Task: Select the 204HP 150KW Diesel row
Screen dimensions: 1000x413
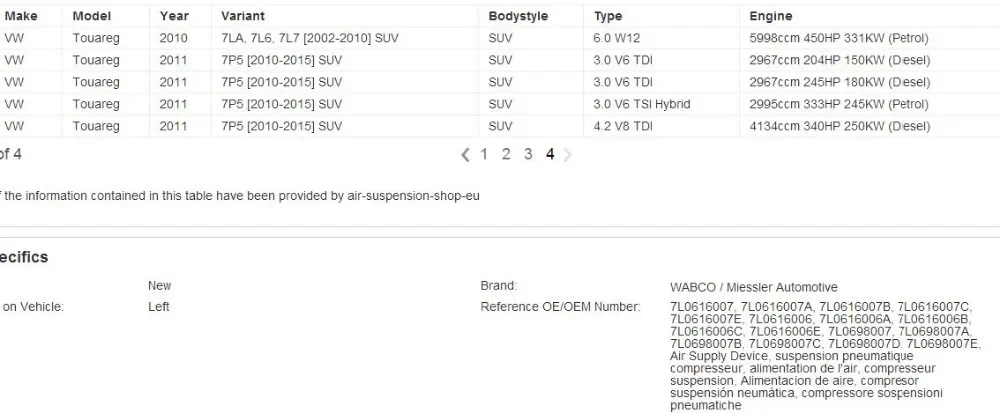Action: click(500, 60)
